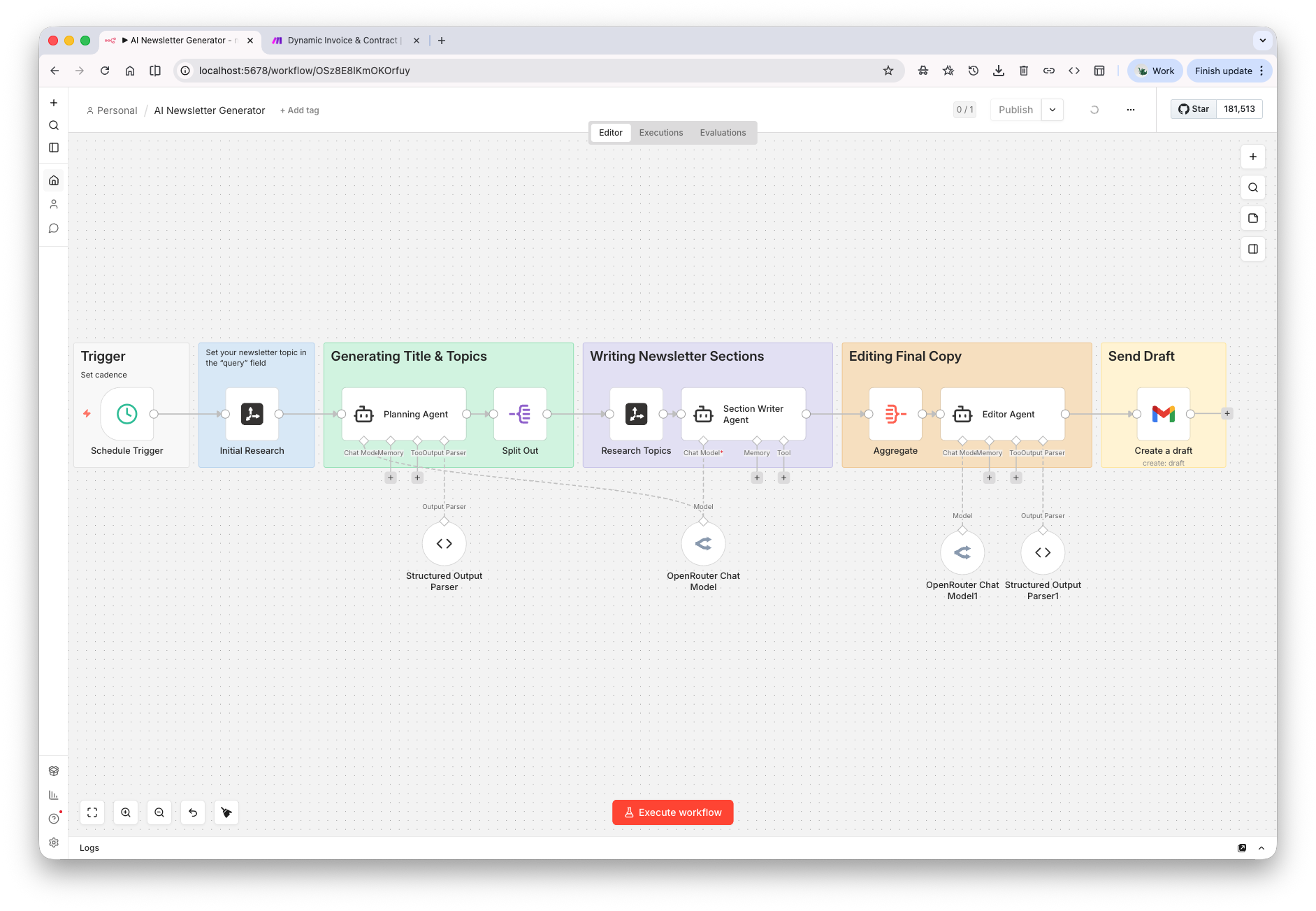Switch to the Executions tab
This screenshot has width=1316, height=911.
pyautogui.click(x=660, y=132)
